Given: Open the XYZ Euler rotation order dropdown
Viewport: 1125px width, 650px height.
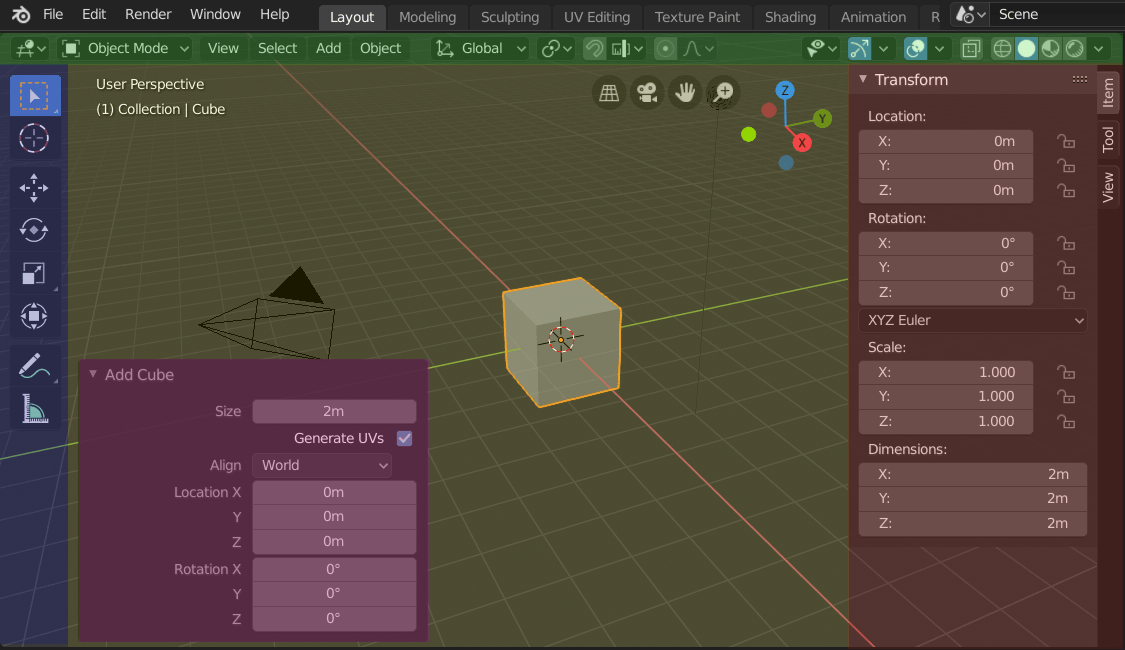Looking at the screenshot, I should pyautogui.click(x=972, y=320).
